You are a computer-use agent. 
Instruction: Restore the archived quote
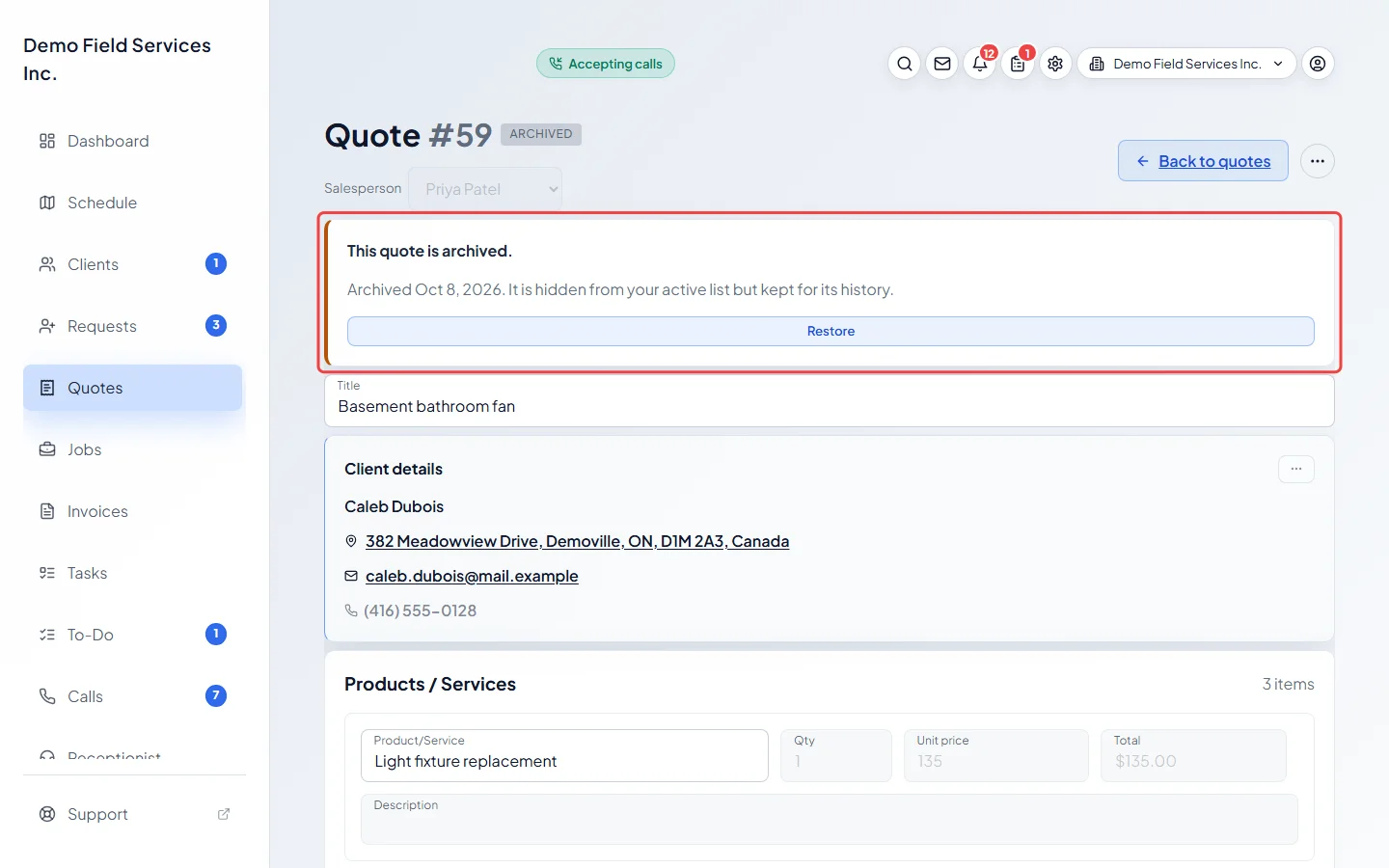pos(831,331)
